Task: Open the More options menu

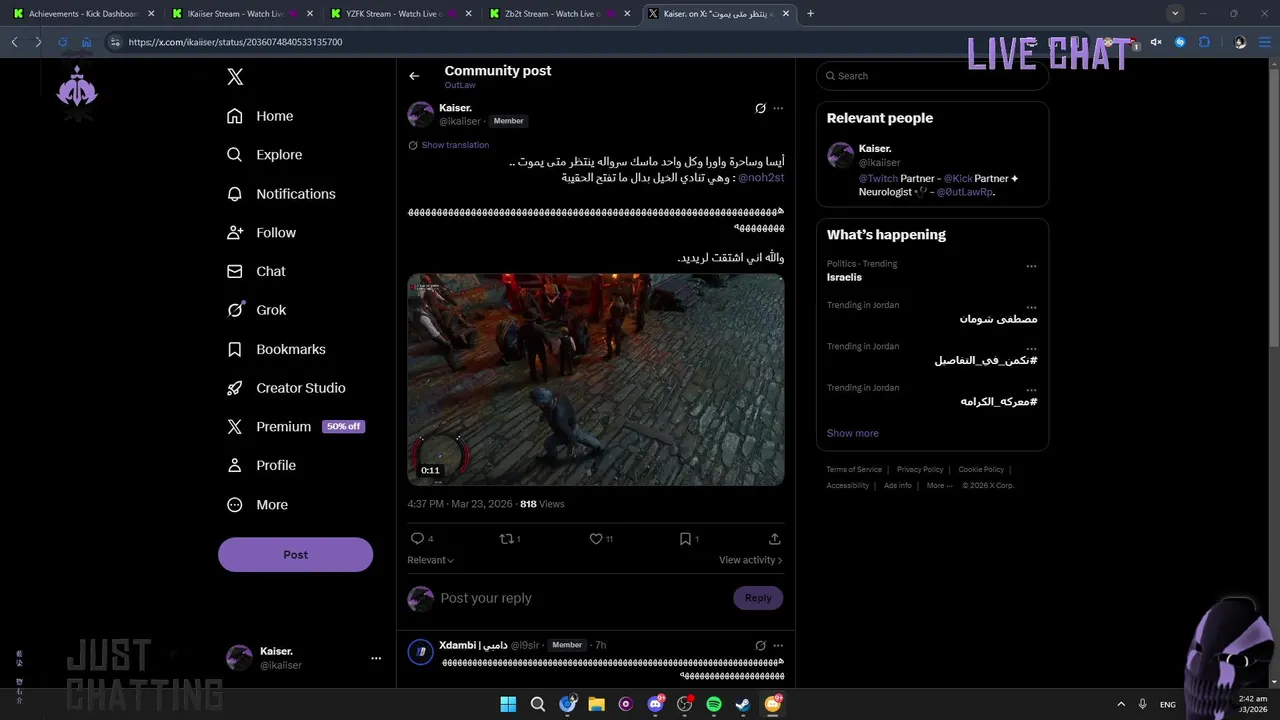Action: (257, 505)
